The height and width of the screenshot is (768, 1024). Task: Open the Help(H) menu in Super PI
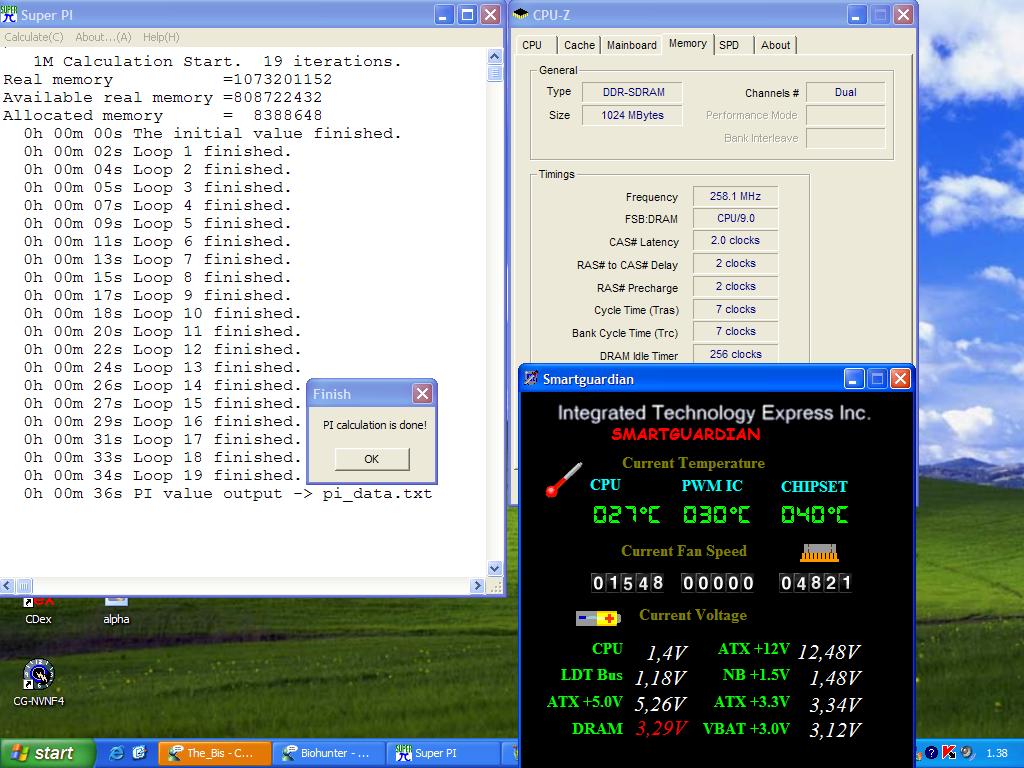(161, 37)
